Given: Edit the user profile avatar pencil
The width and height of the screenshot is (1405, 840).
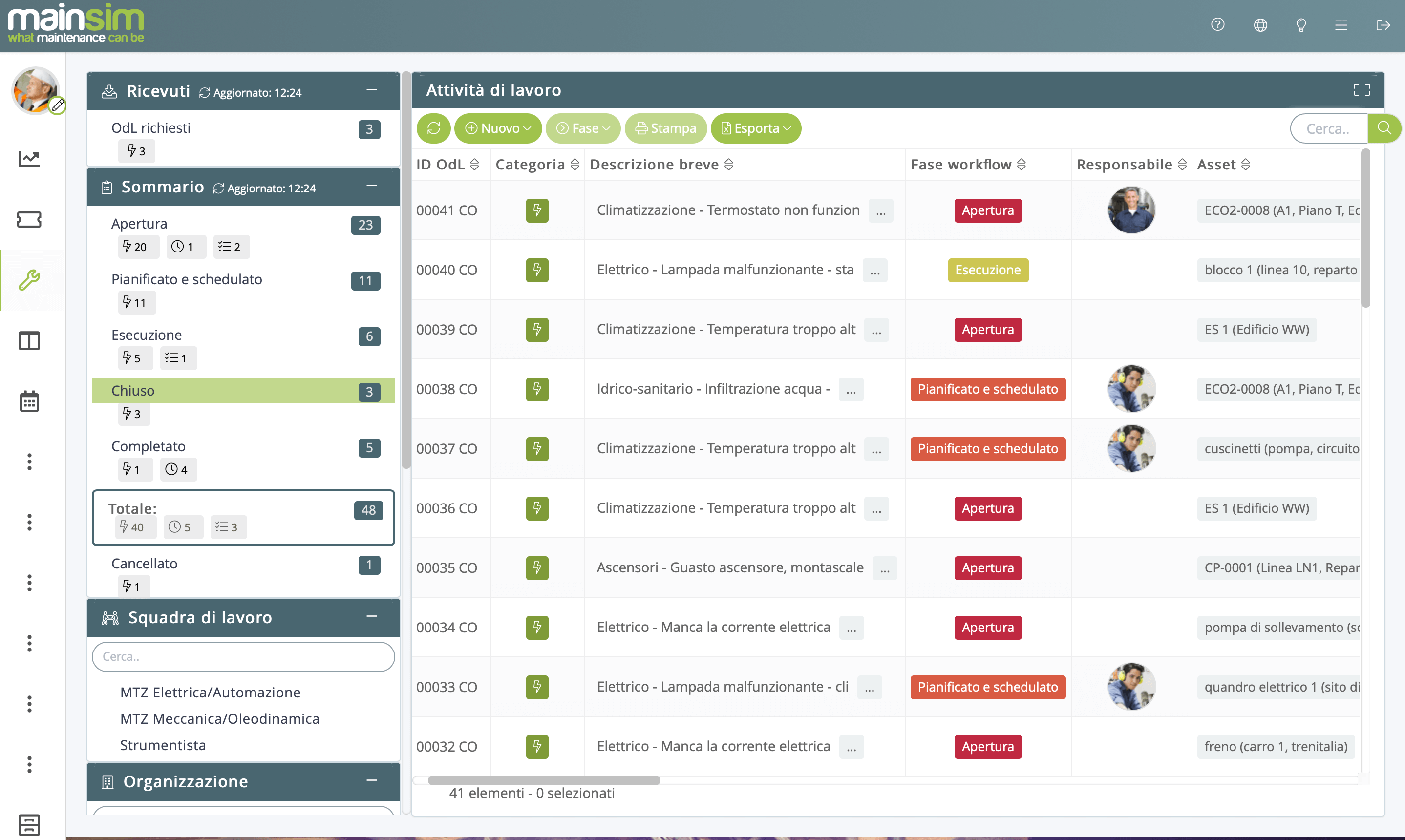Looking at the screenshot, I should pyautogui.click(x=57, y=105).
